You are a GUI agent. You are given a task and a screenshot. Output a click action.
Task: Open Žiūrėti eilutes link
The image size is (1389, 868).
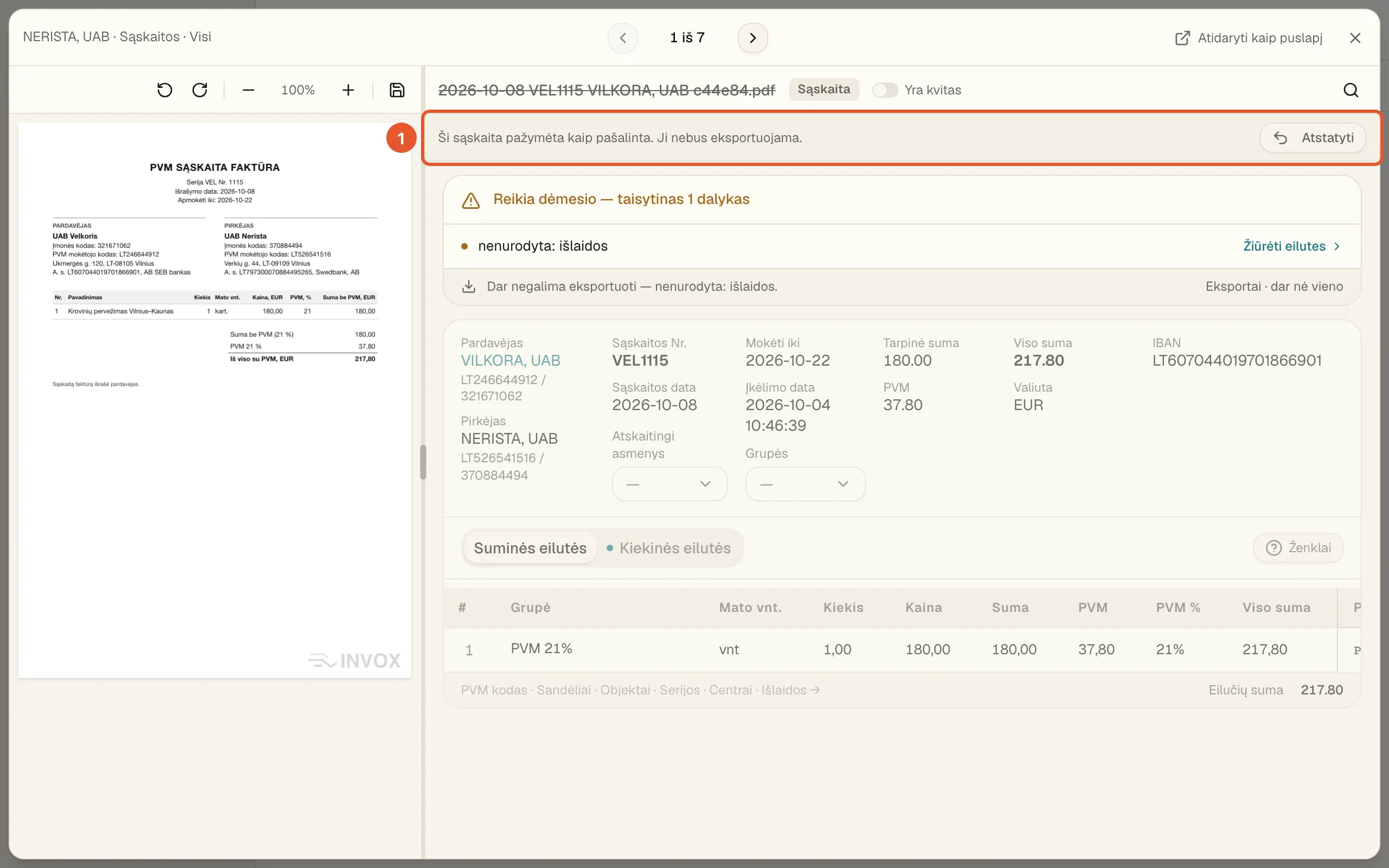1291,246
